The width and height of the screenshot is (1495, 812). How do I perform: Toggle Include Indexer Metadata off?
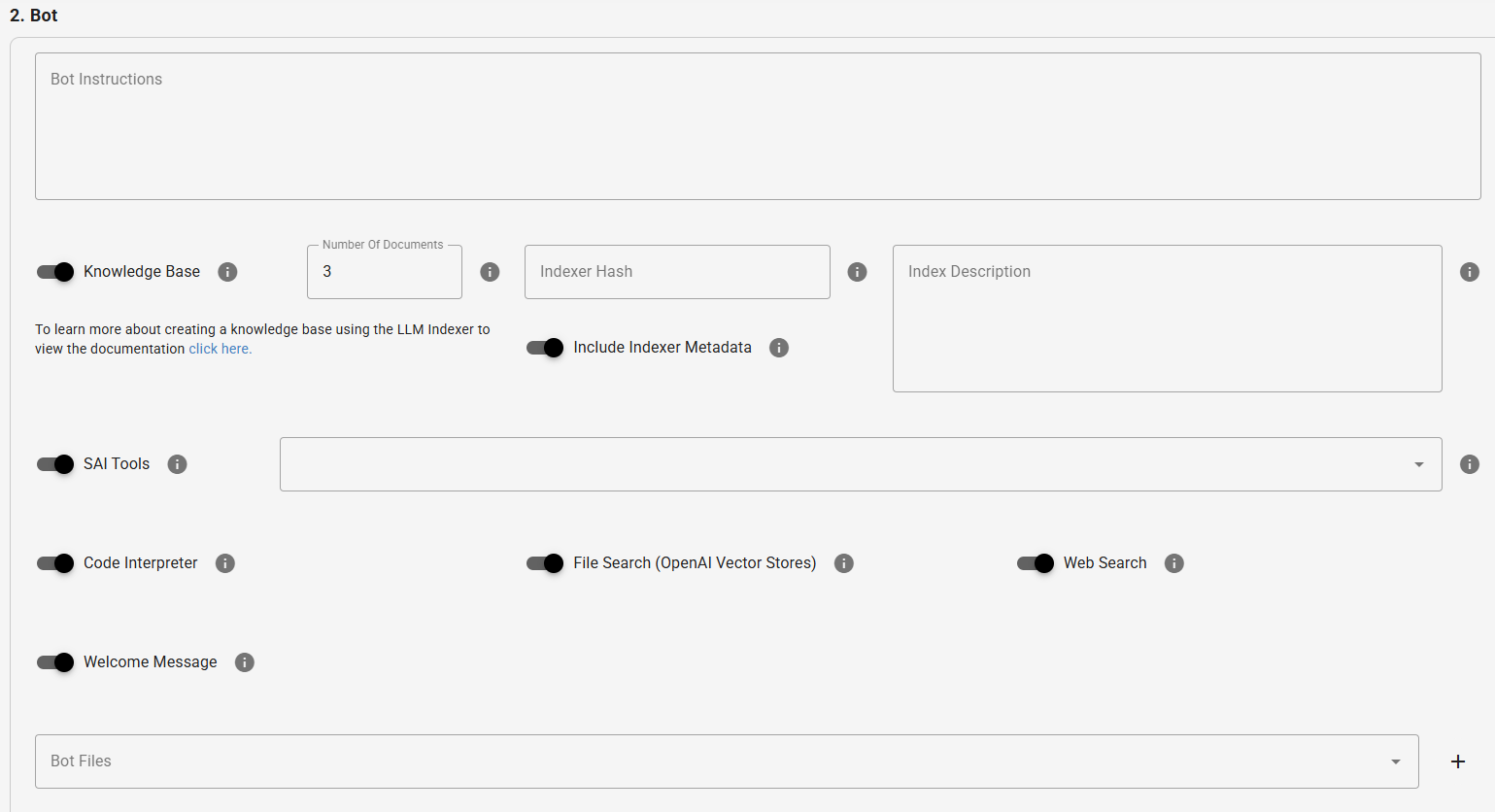[545, 347]
